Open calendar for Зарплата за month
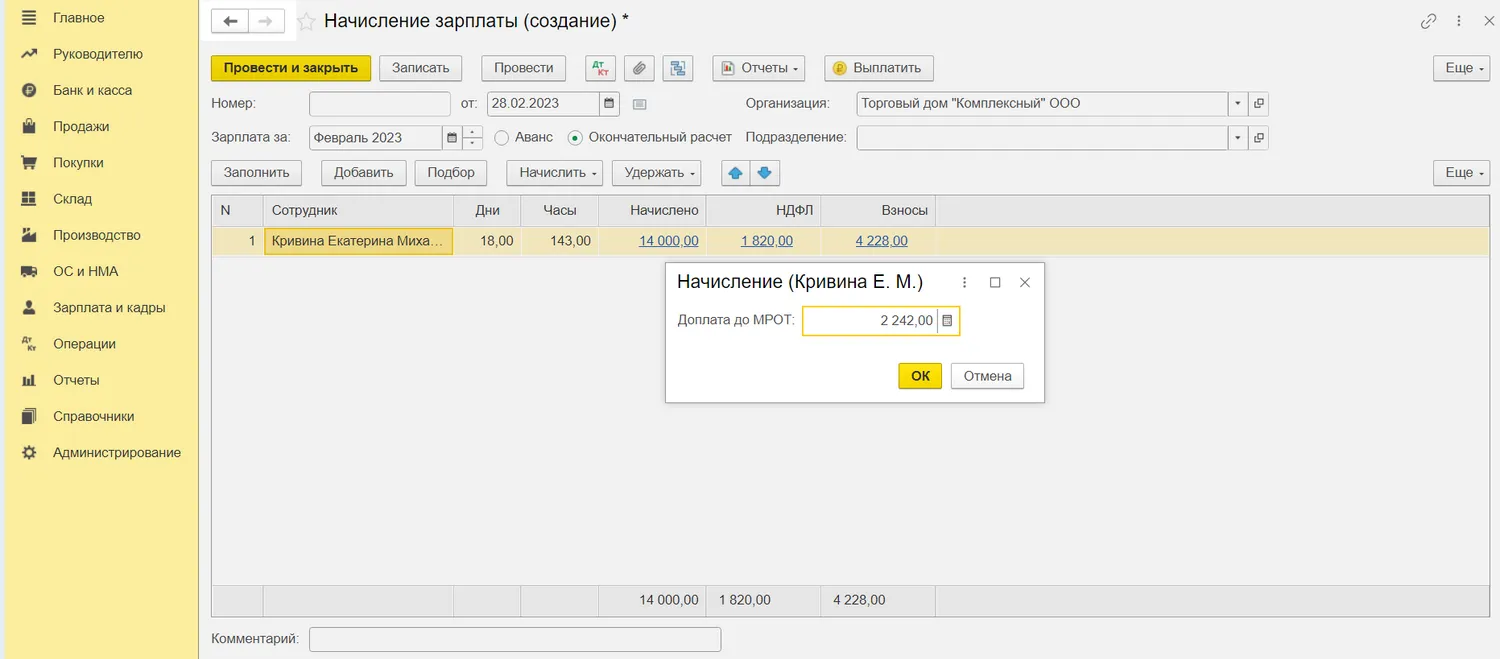 (452, 138)
